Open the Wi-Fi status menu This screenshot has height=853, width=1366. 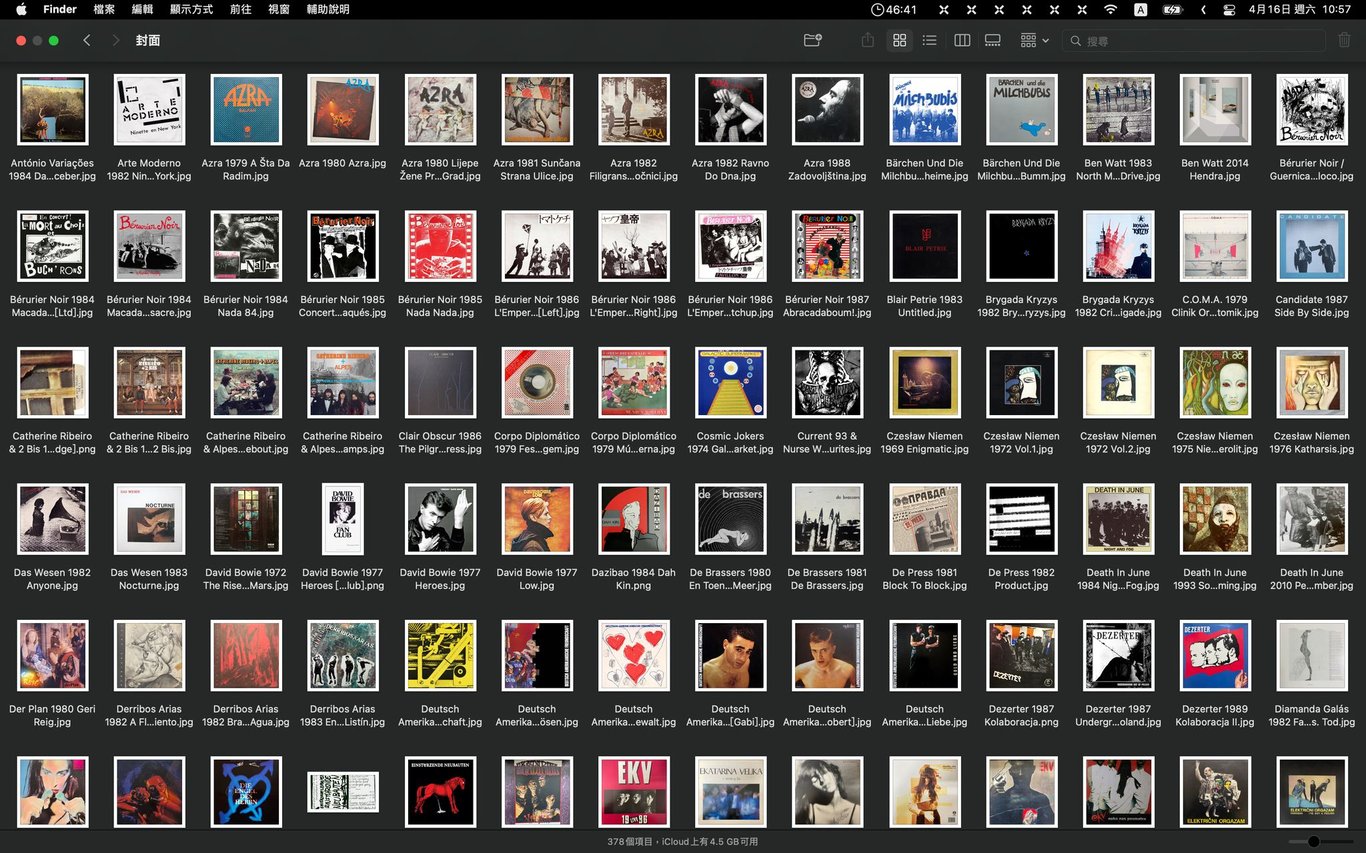[1110, 9]
